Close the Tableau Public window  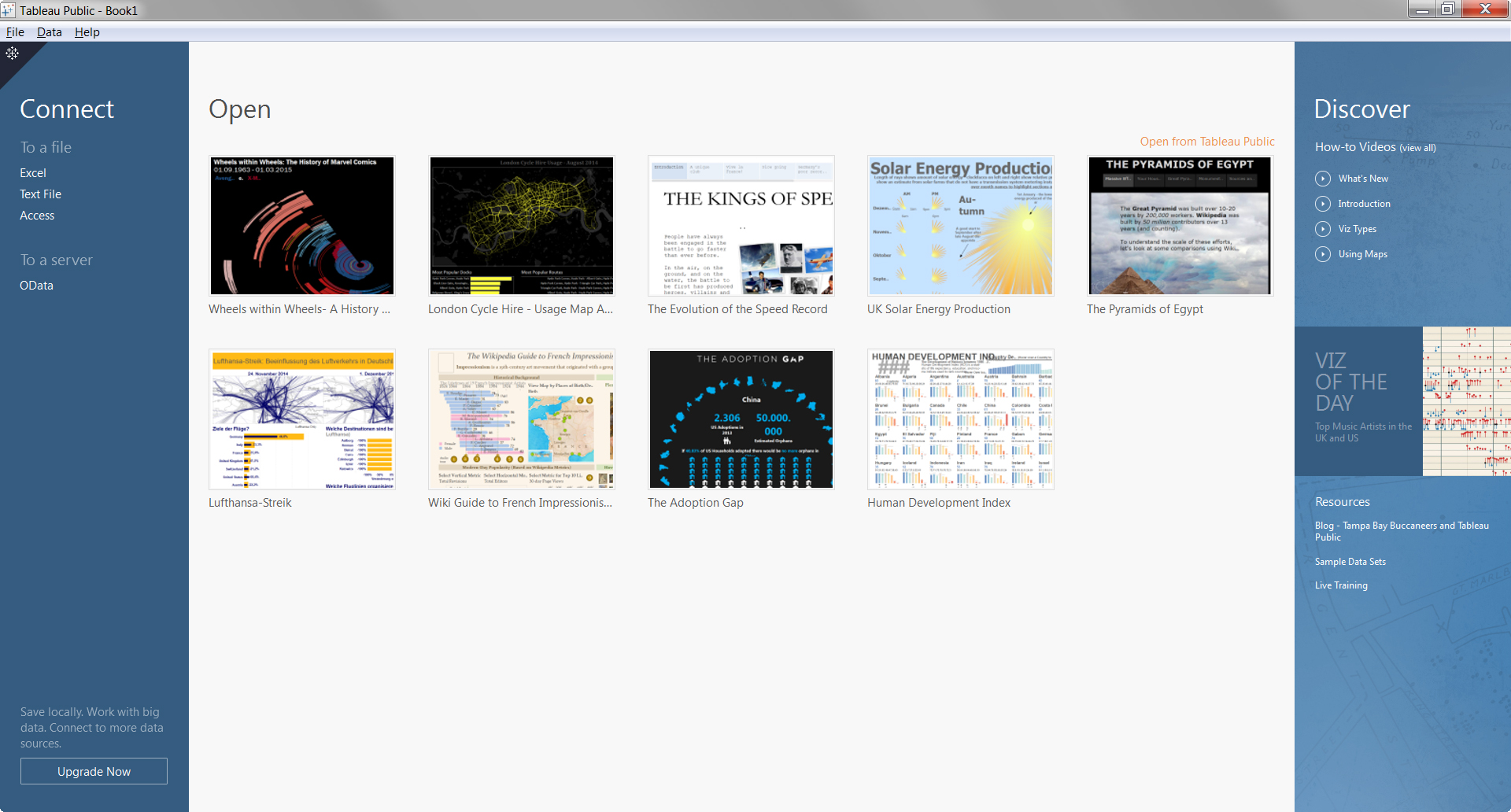(1485, 9)
